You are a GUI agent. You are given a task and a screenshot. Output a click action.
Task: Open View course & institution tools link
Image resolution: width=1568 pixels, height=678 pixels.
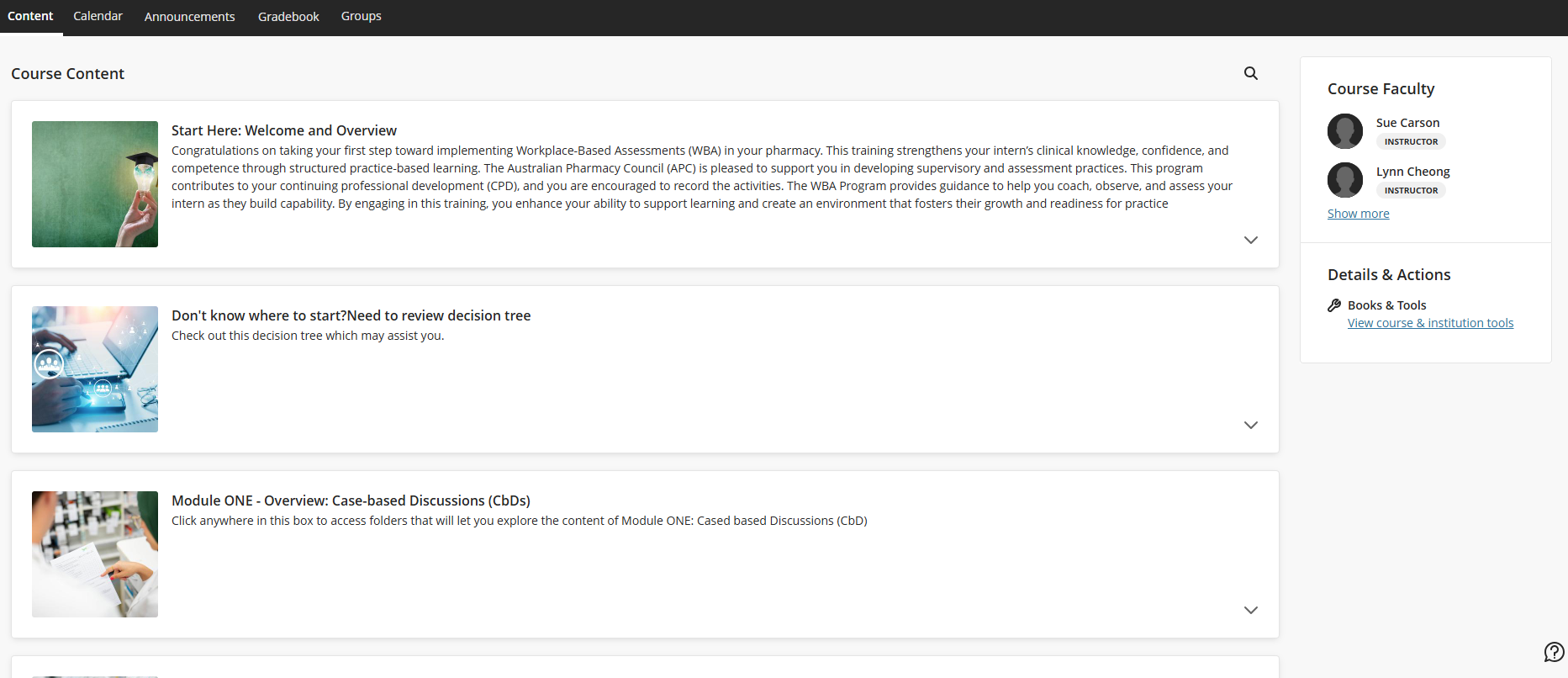(1430, 323)
